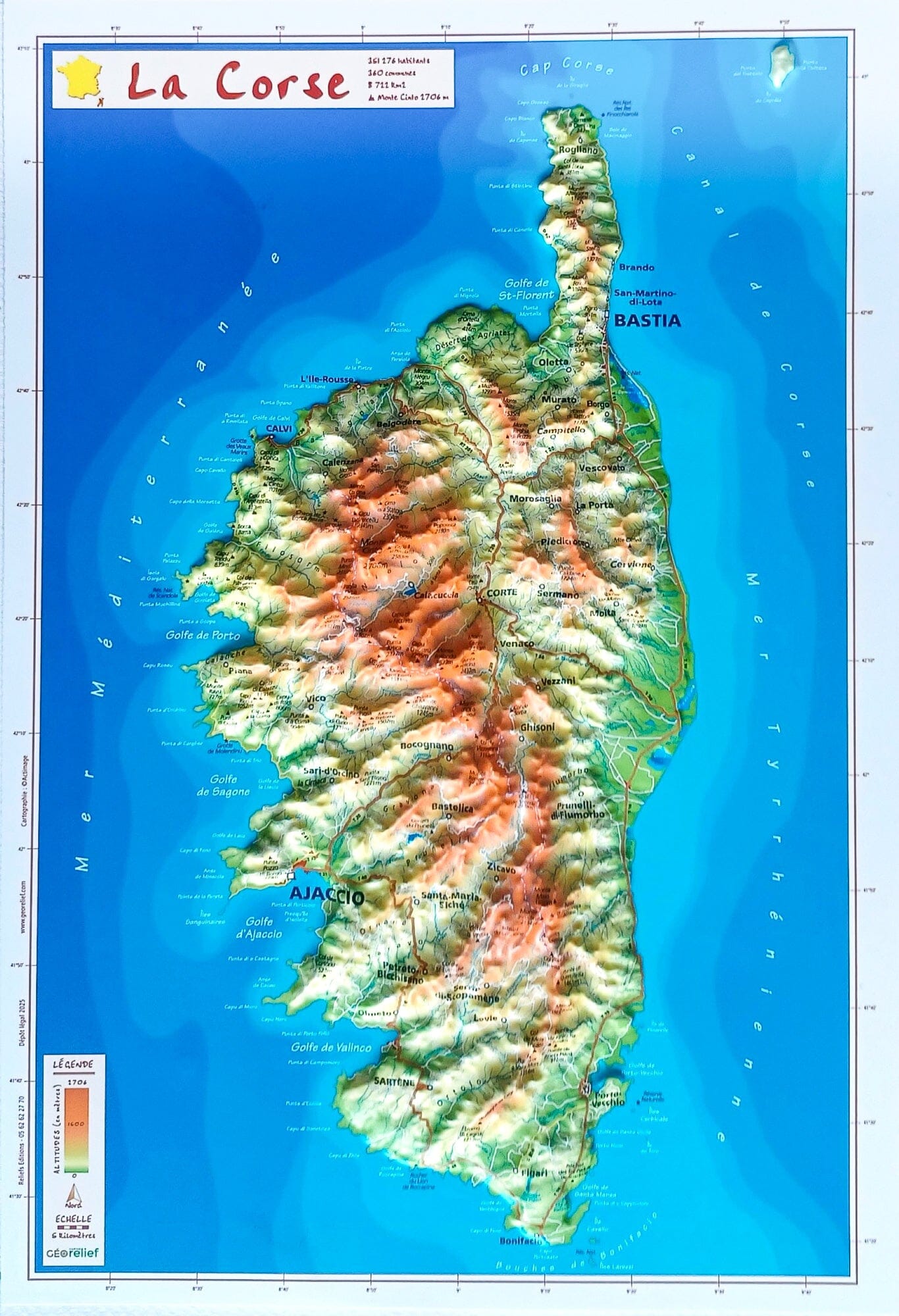Viewport: 899px width, 1316px height.
Task: Click the 'Ghisoni' village label
Action: tap(538, 727)
